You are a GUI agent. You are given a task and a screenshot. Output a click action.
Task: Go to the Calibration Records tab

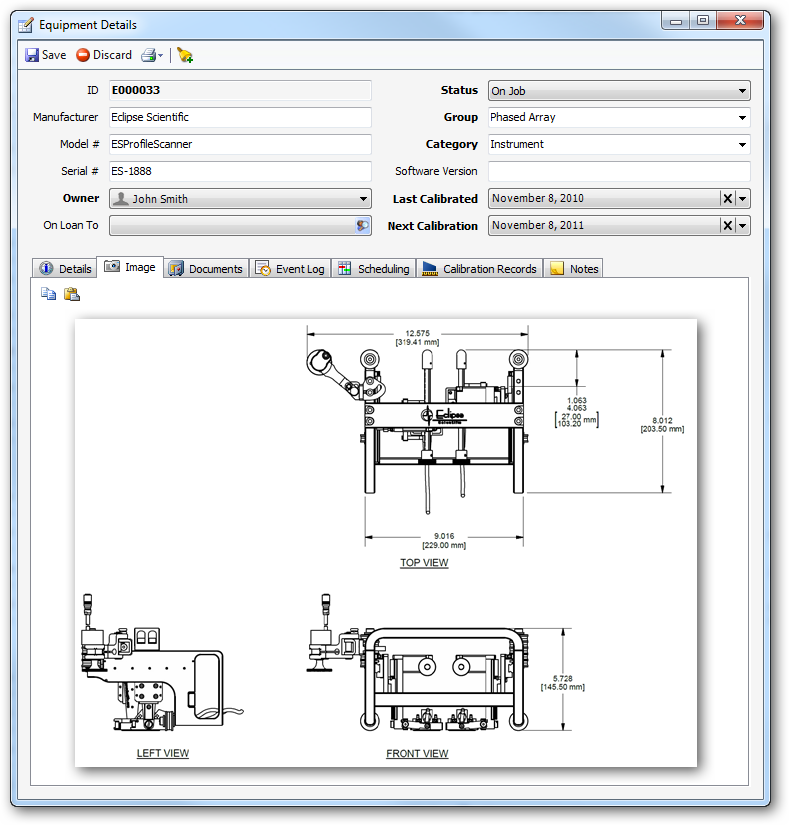480,269
